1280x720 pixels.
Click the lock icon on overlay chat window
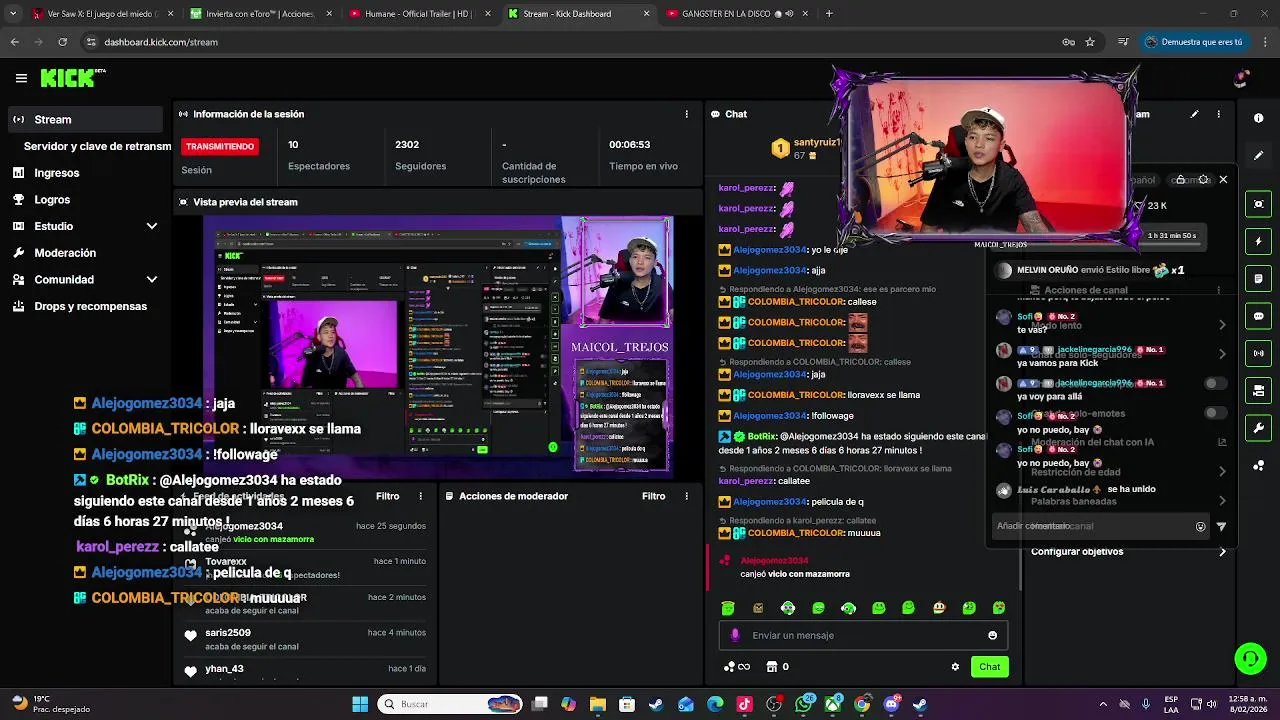pyautogui.click(x=1181, y=180)
